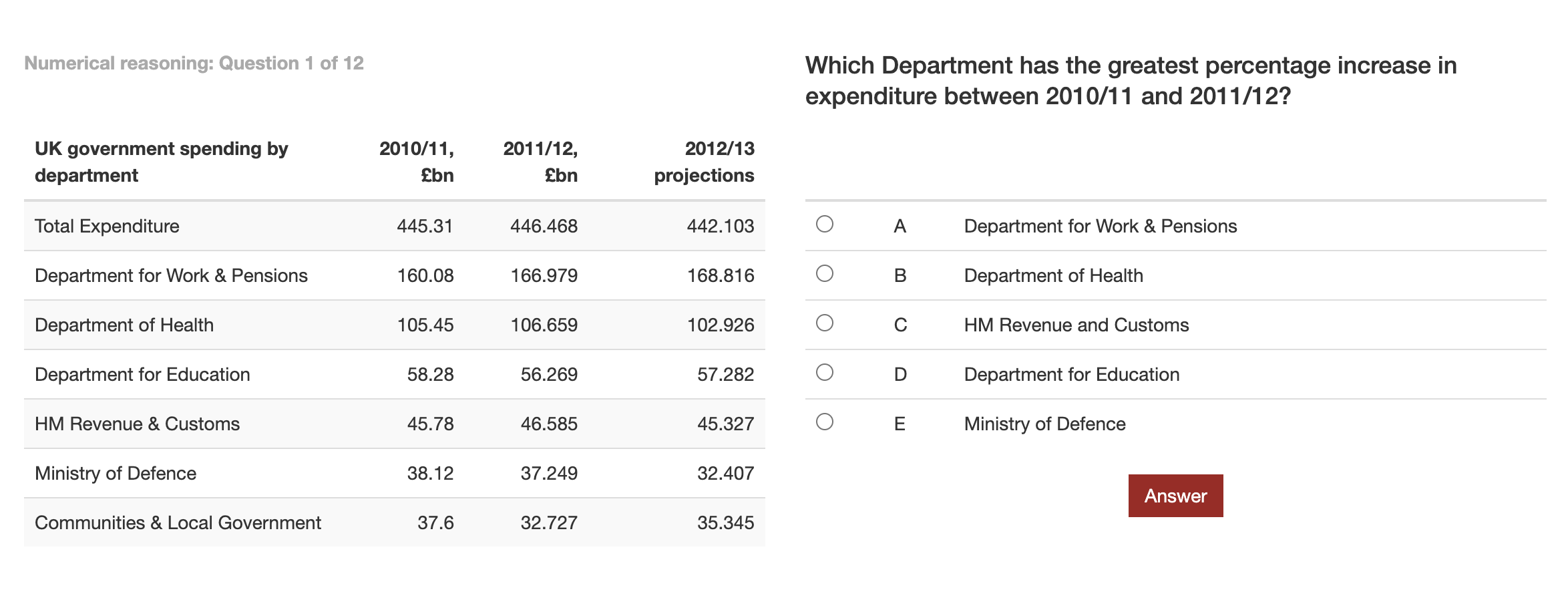Click Department for Education answer label
1568x604 pixels.
1072,374
